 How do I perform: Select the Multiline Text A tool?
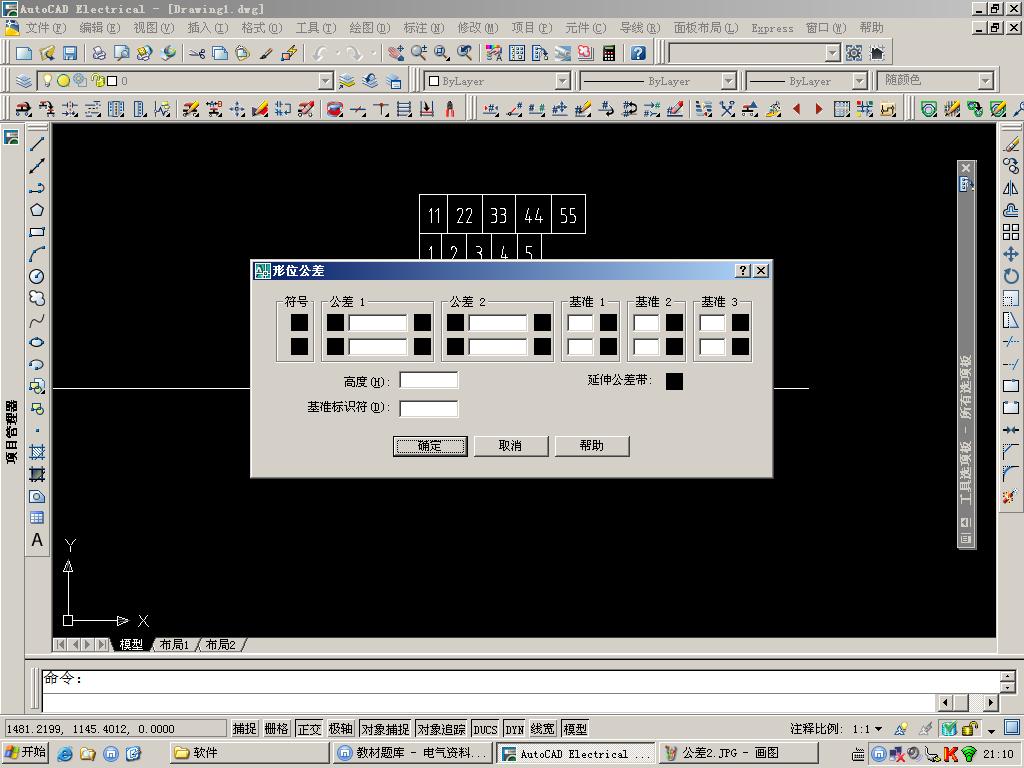point(37,540)
